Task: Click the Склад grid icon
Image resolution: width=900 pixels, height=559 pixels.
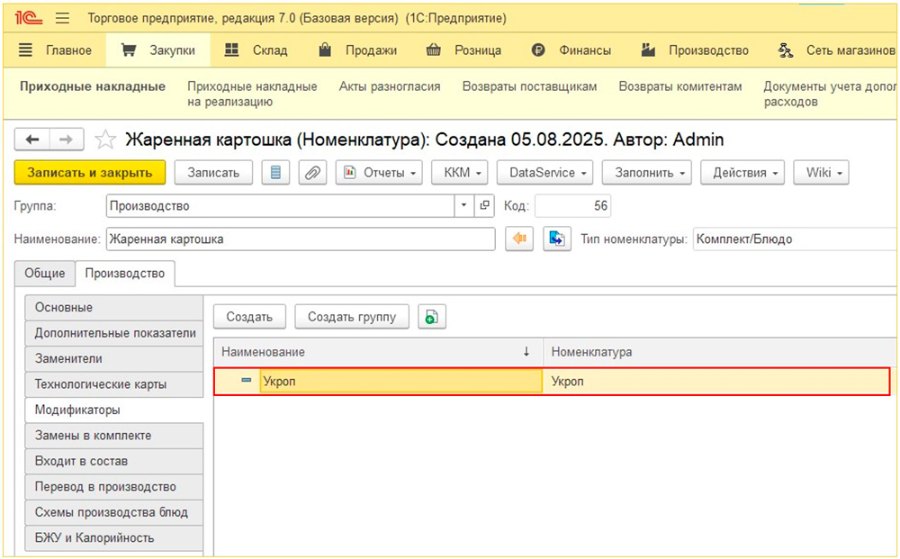Action: point(231,50)
